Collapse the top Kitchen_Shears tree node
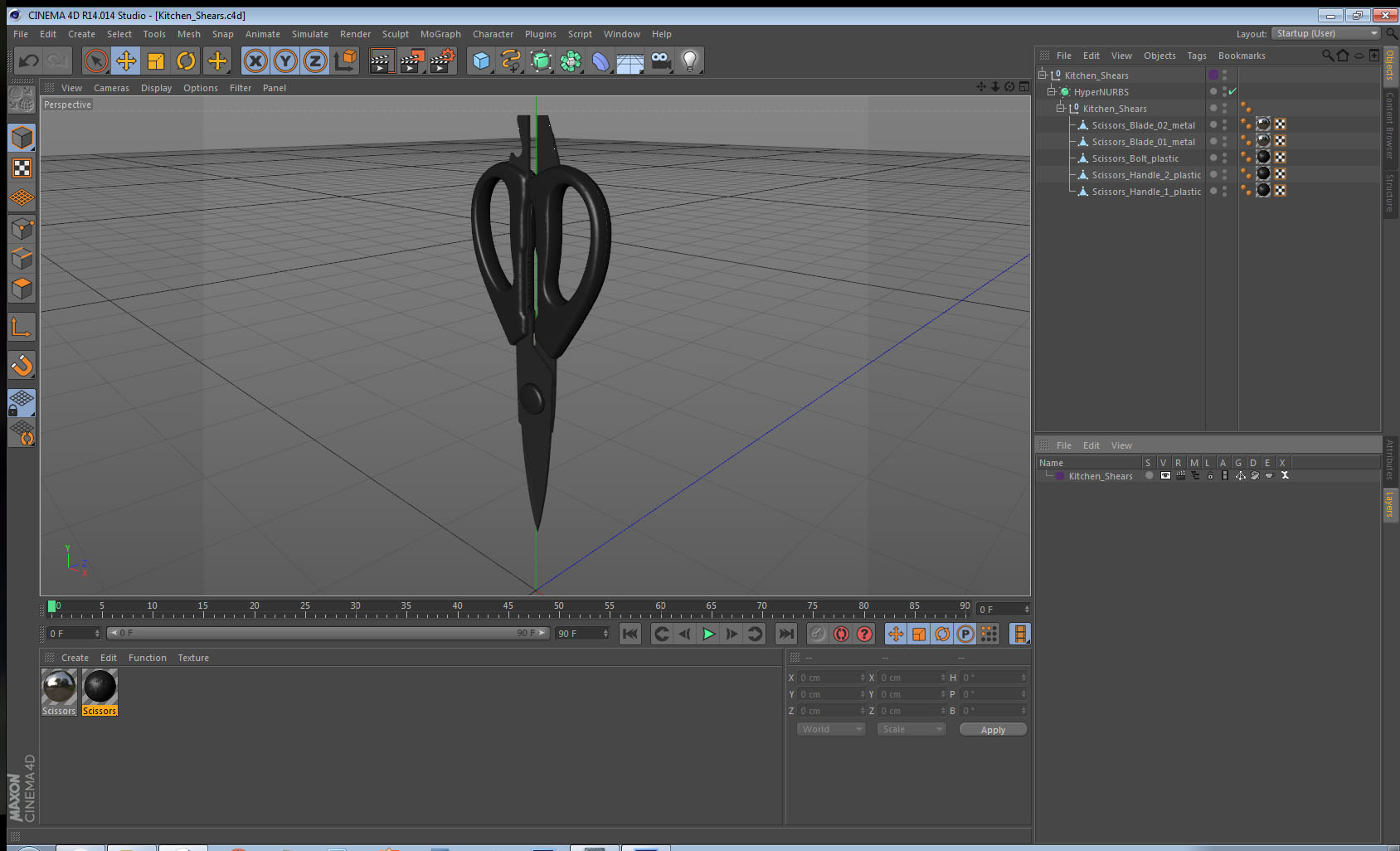Screen dimensions: 1400x851 pyautogui.click(x=1043, y=75)
